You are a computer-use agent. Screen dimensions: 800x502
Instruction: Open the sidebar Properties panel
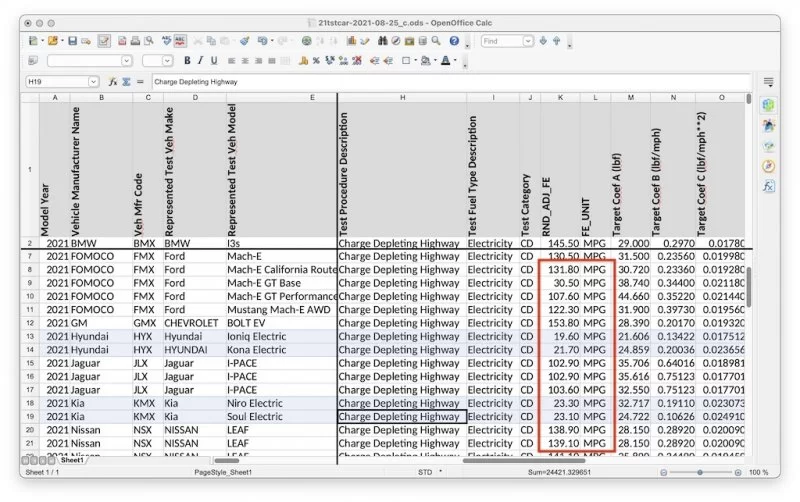768,105
